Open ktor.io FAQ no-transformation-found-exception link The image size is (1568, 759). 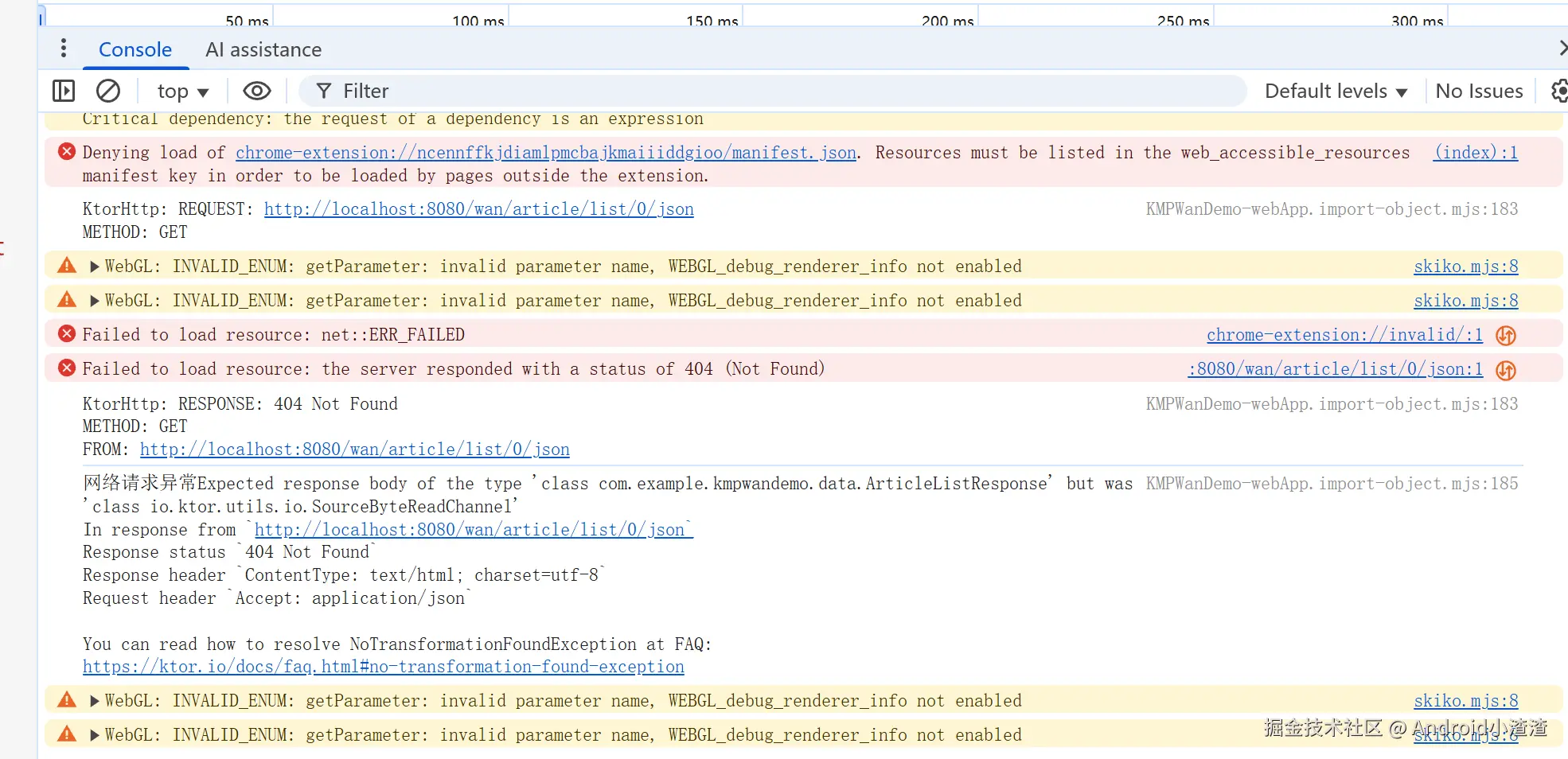point(384,667)
